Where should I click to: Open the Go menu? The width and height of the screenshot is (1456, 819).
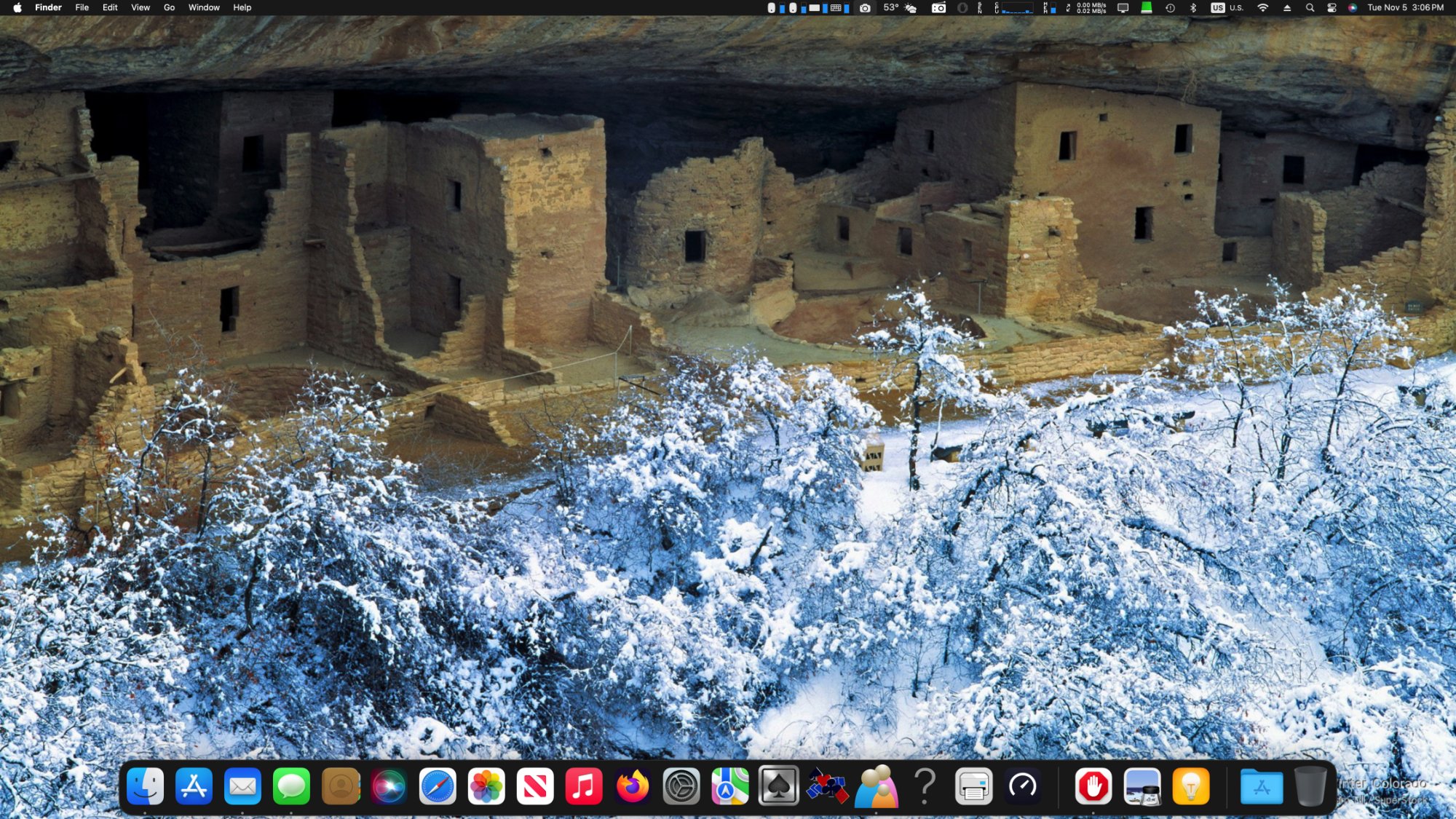tap(169, 8)
